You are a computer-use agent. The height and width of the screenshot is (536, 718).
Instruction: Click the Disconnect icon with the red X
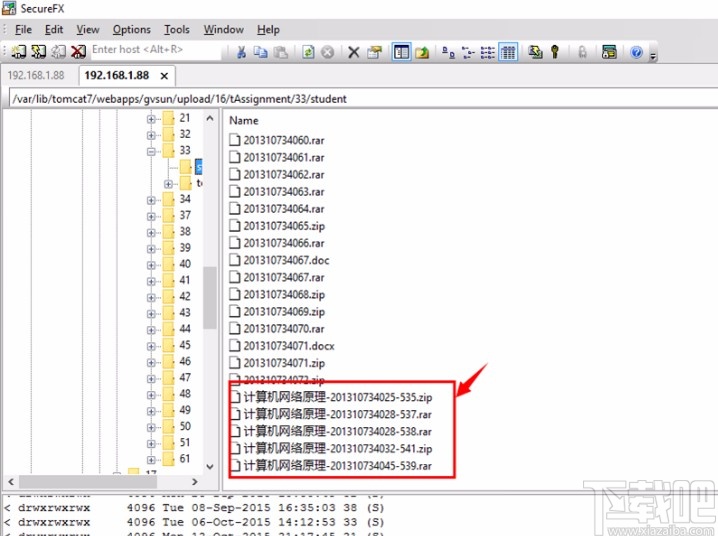pyautogui.click(x=78, y=51)
